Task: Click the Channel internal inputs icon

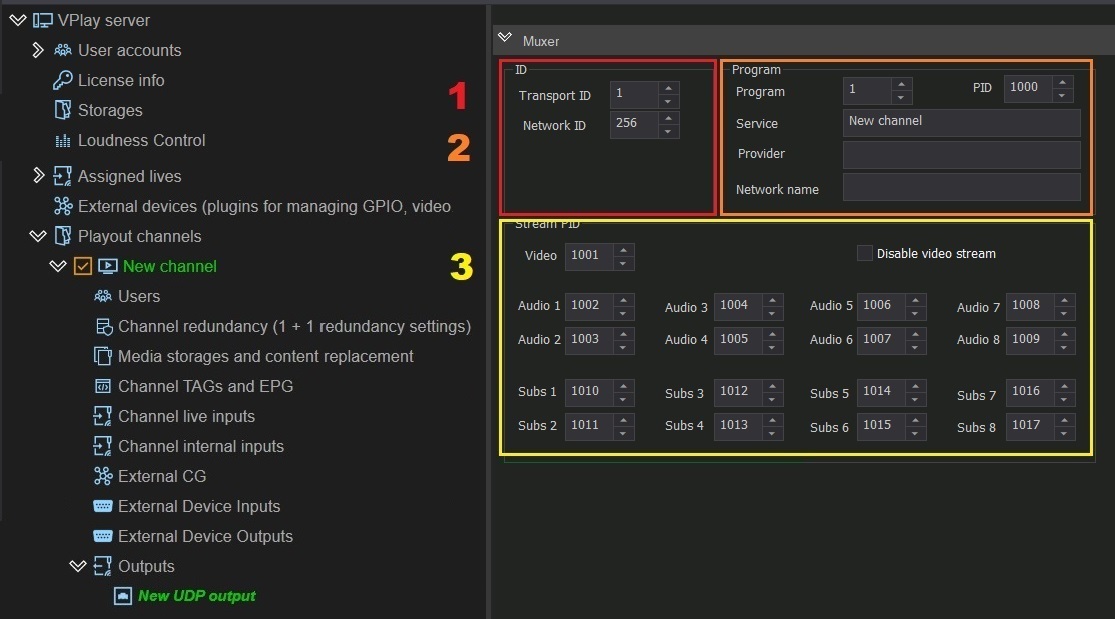Action: coord(103,446)
